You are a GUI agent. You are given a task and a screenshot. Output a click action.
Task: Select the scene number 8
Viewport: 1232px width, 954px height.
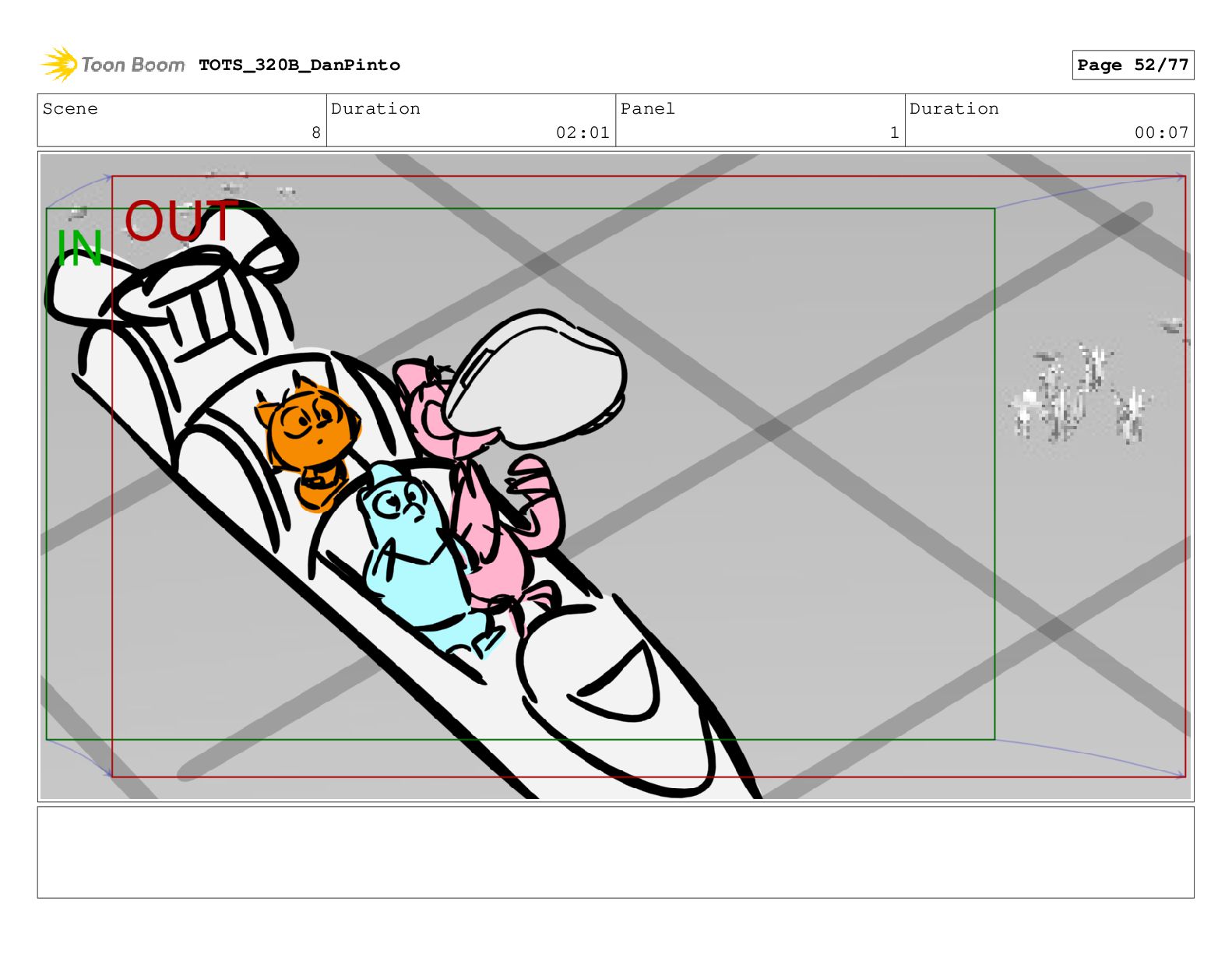(316, 133)
